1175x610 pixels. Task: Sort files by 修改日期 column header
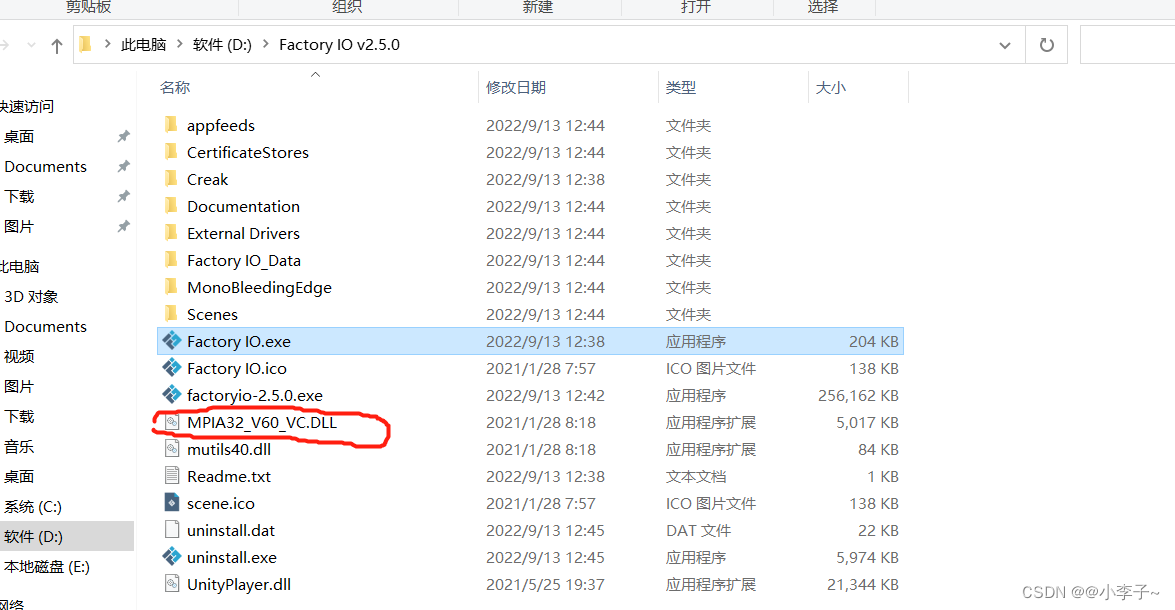(x=516, y=88)
